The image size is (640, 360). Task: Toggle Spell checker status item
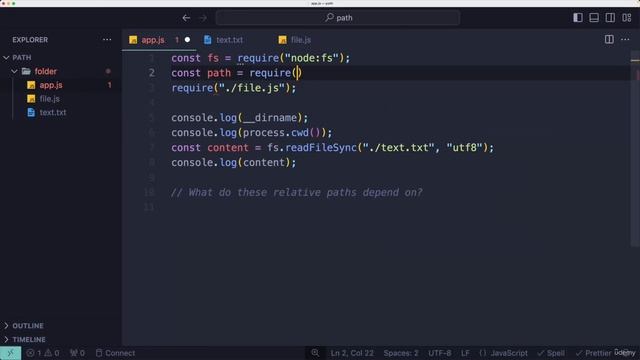click(x=551, y=353)
